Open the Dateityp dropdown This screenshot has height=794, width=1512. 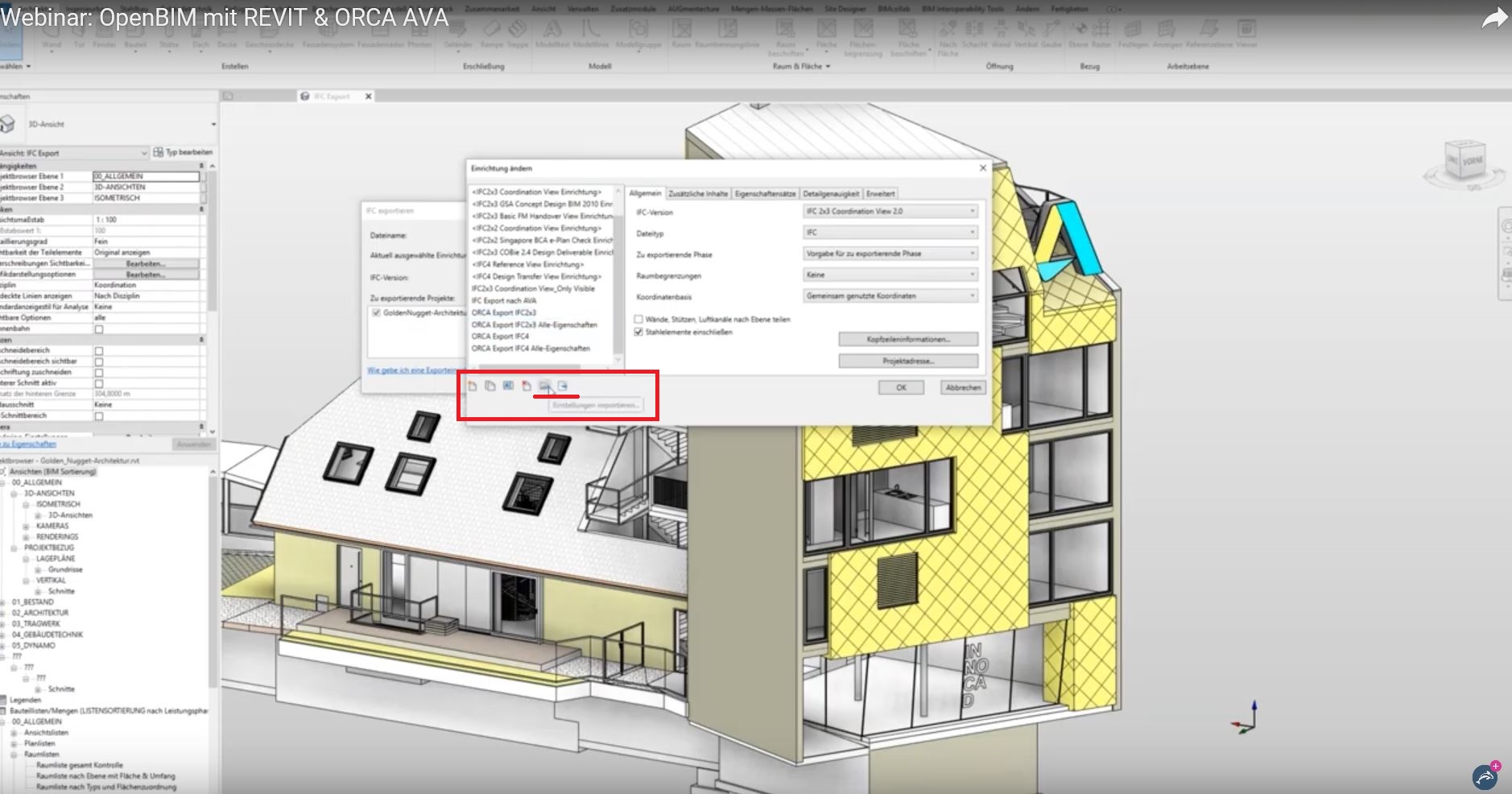890,232
